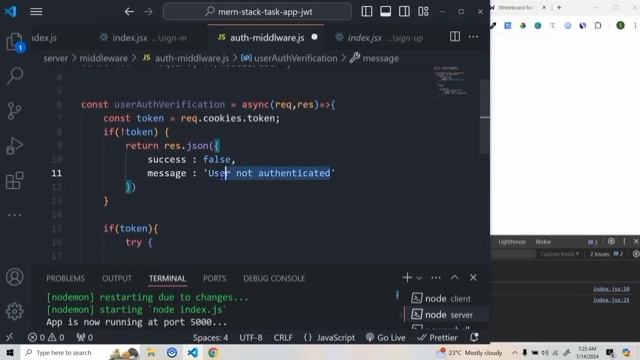The width and height of the screenshot is (640, 360).
Task: Create a new terminal with plus icon
Action: point(407,278)
